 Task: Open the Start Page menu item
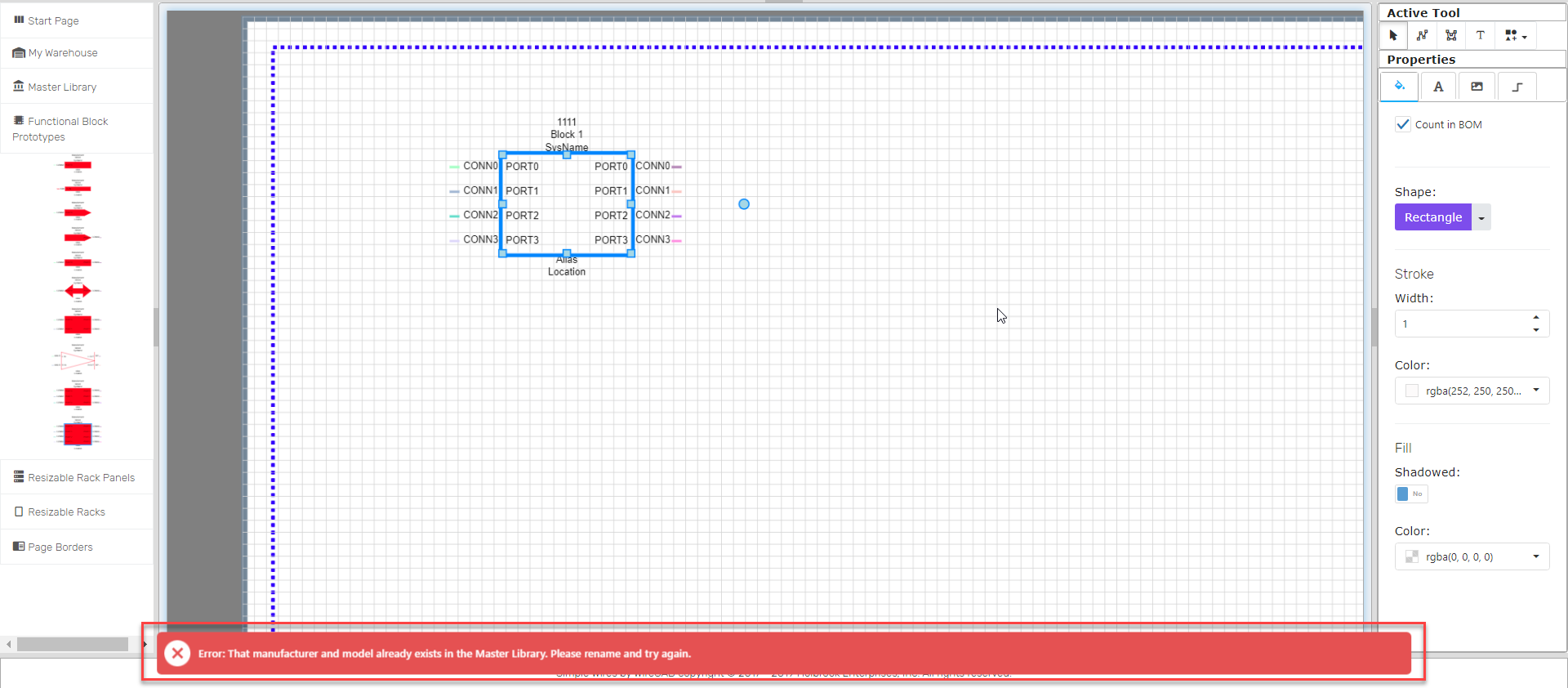pos(77,20)
